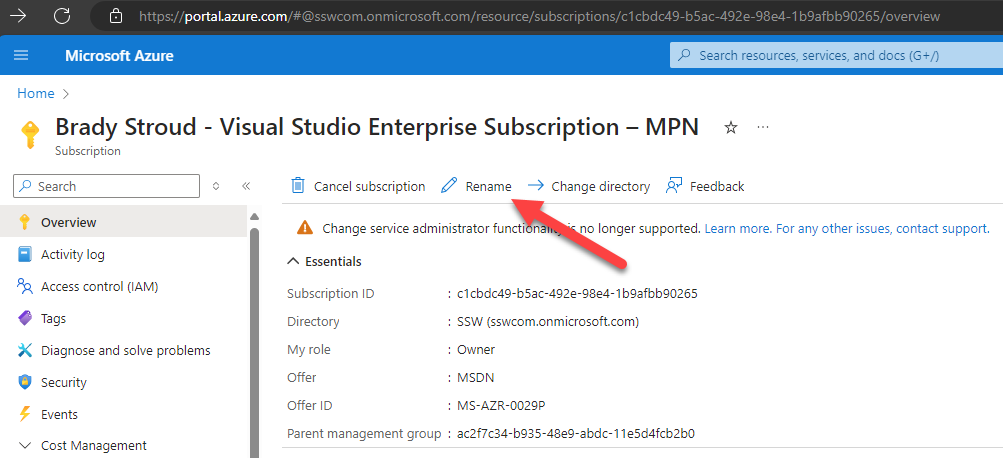This screenshot has height=458, width=1003.
Task: Click the Security shield icon
Action: coord(24,382)
